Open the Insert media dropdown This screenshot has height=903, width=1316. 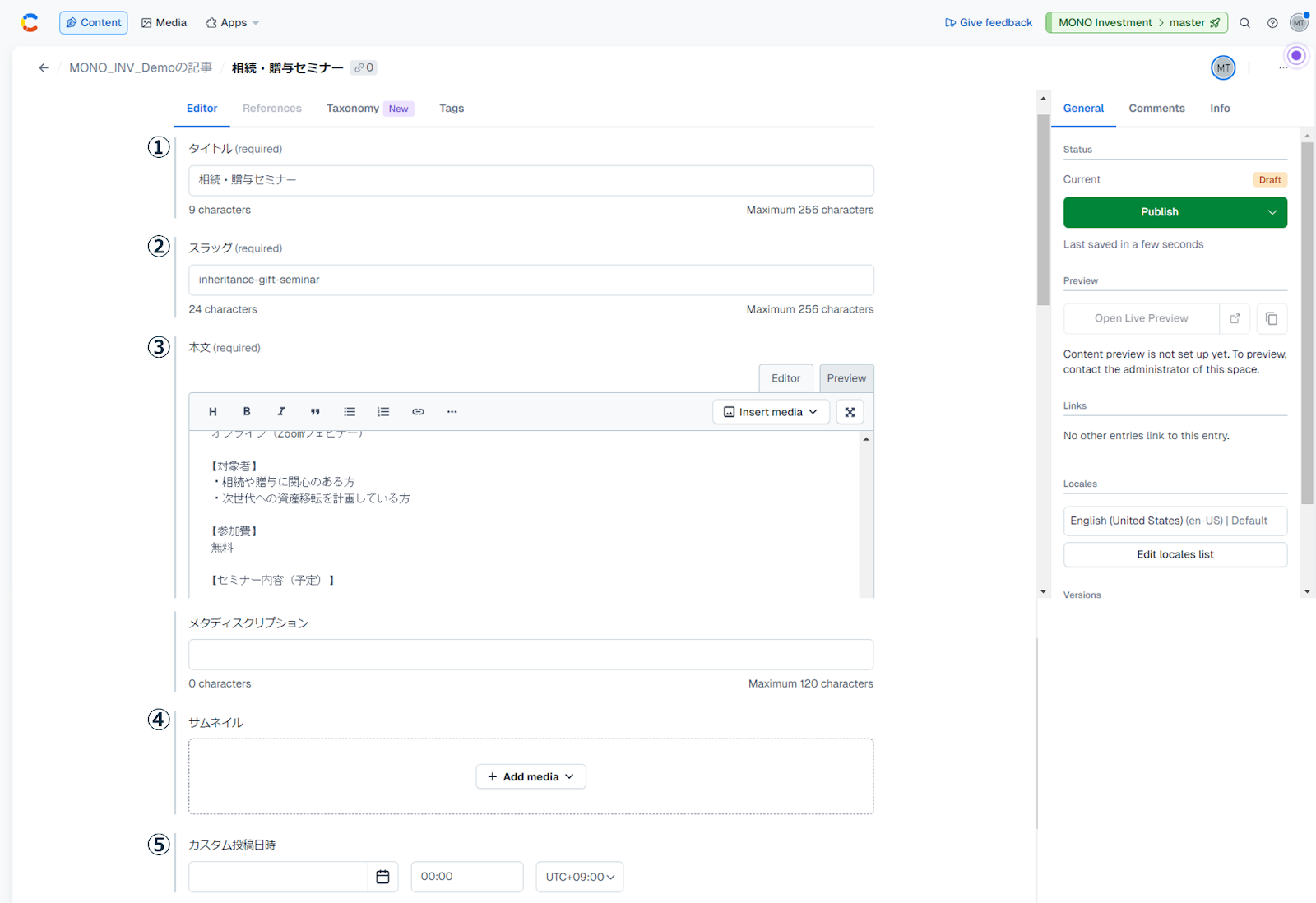coord(771,412)
